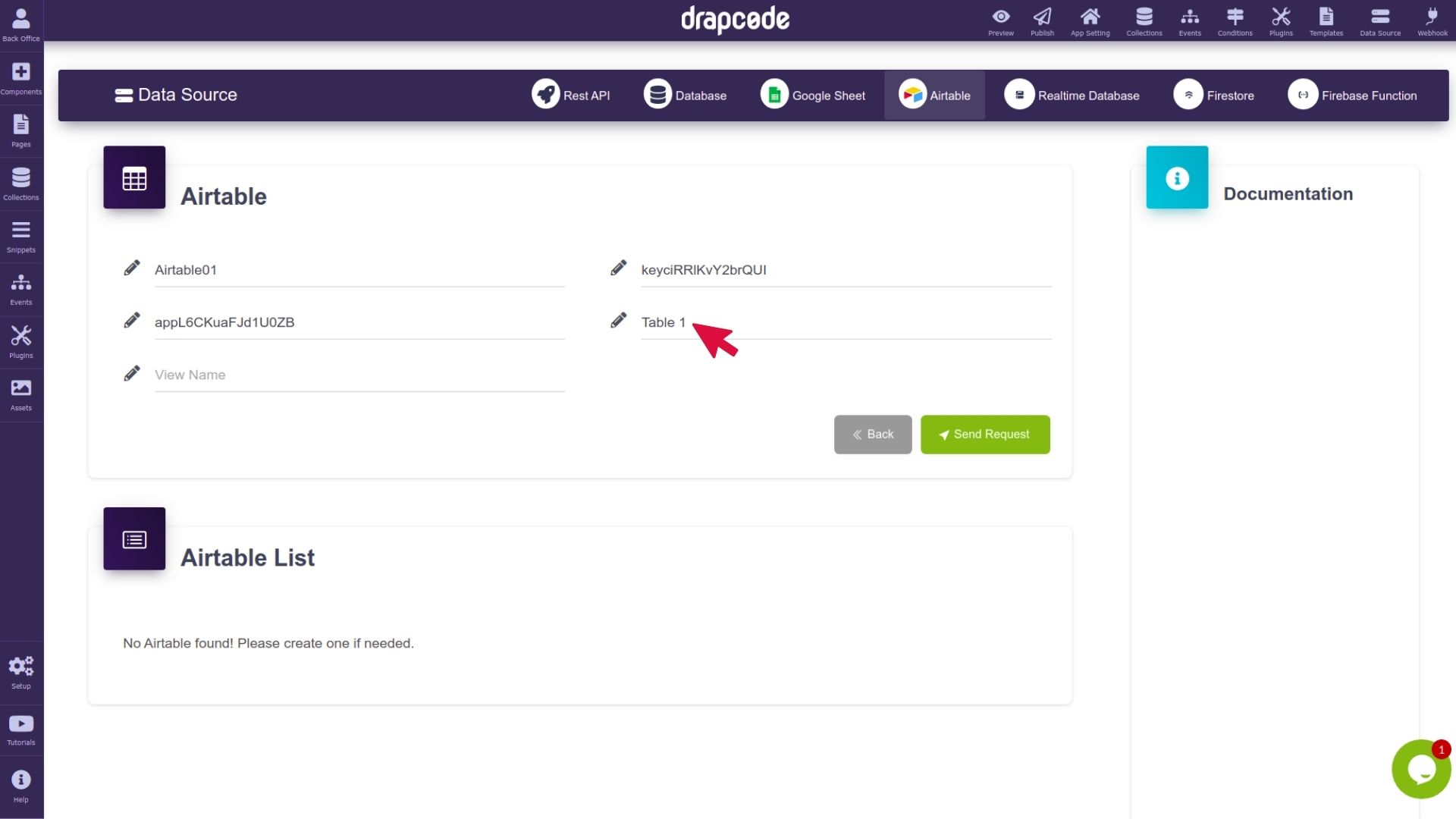Open Events from the top bar

1190,21
